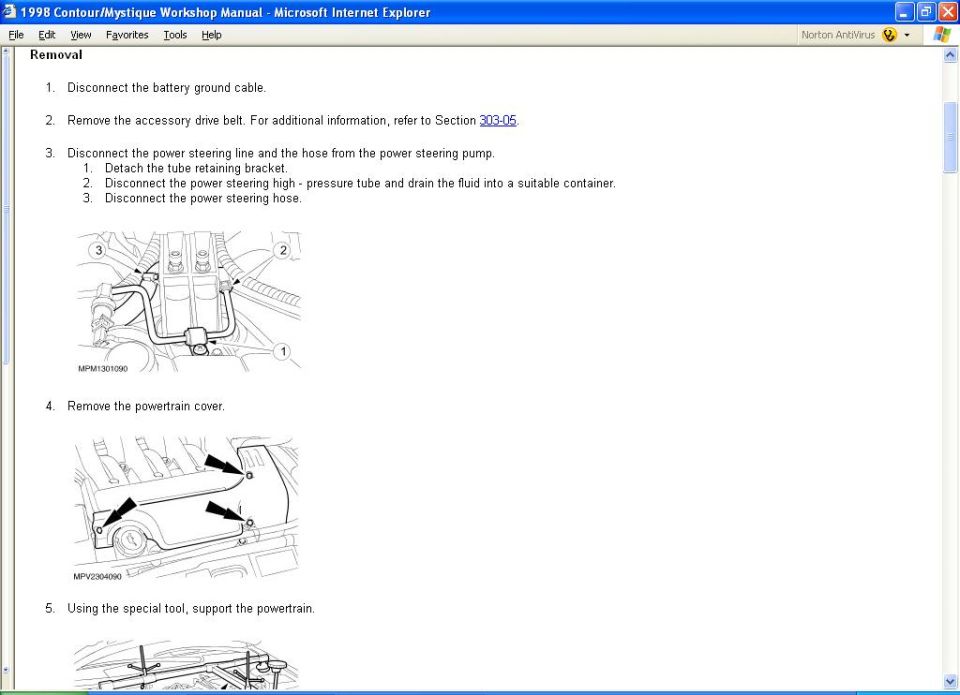Minimize the Internet Explorer window

coord(904,12)
